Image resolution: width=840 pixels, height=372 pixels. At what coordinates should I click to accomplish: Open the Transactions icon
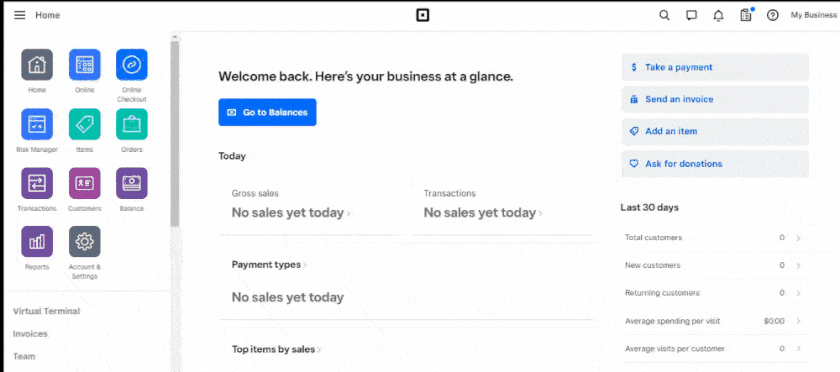[37, 183]
